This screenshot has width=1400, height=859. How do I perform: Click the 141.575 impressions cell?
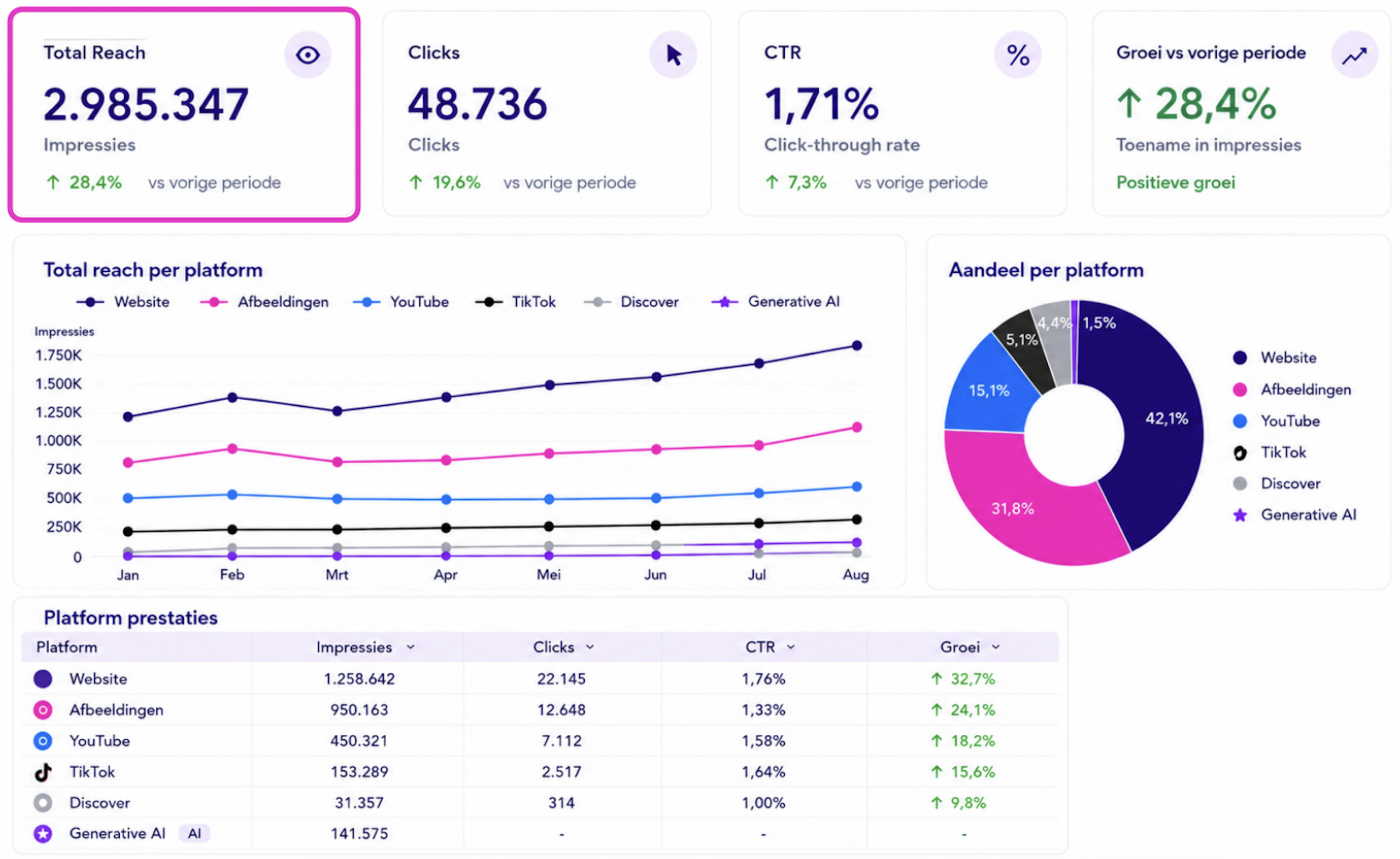click(359, 833)
